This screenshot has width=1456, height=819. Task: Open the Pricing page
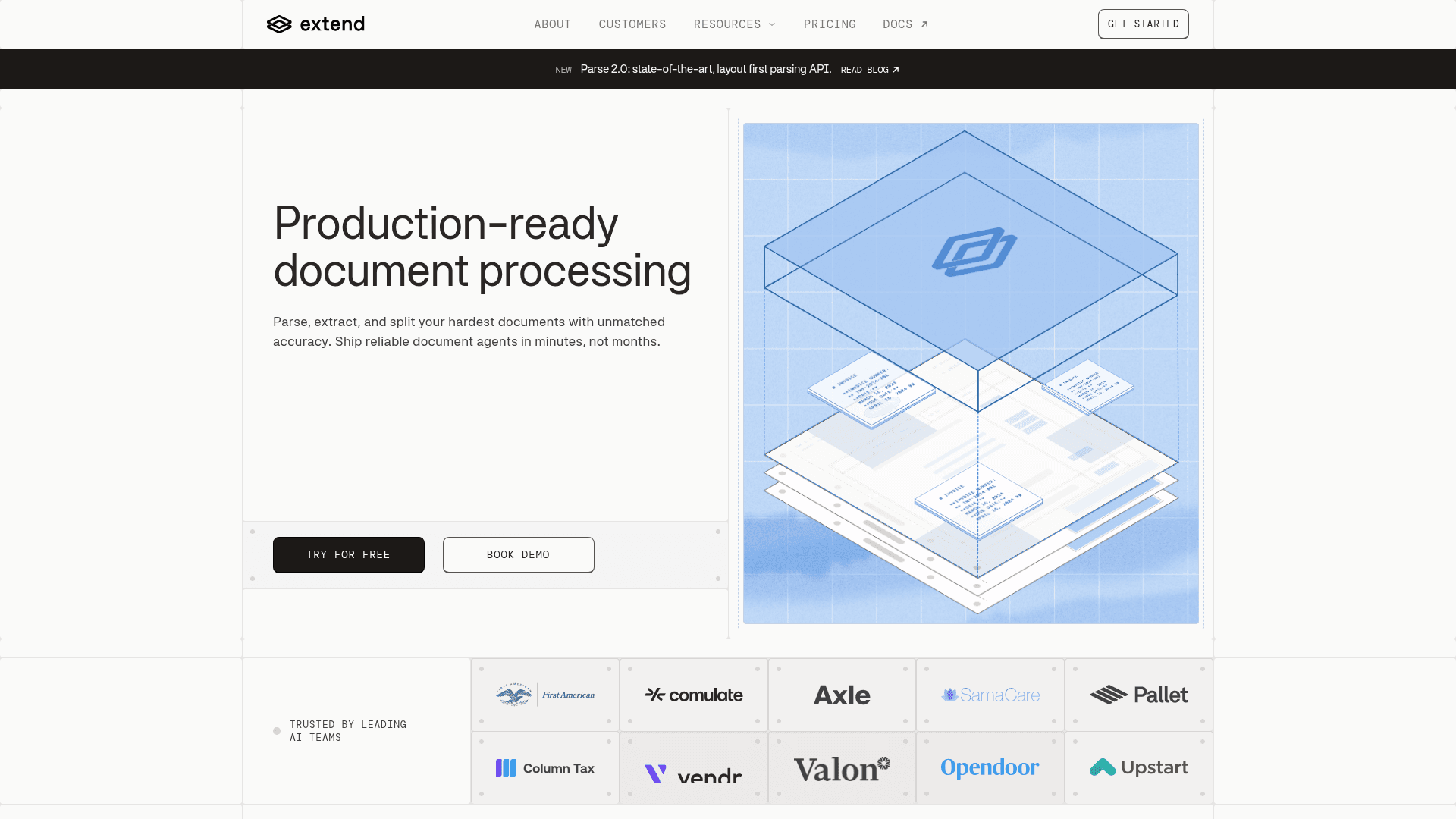(830, 24)
